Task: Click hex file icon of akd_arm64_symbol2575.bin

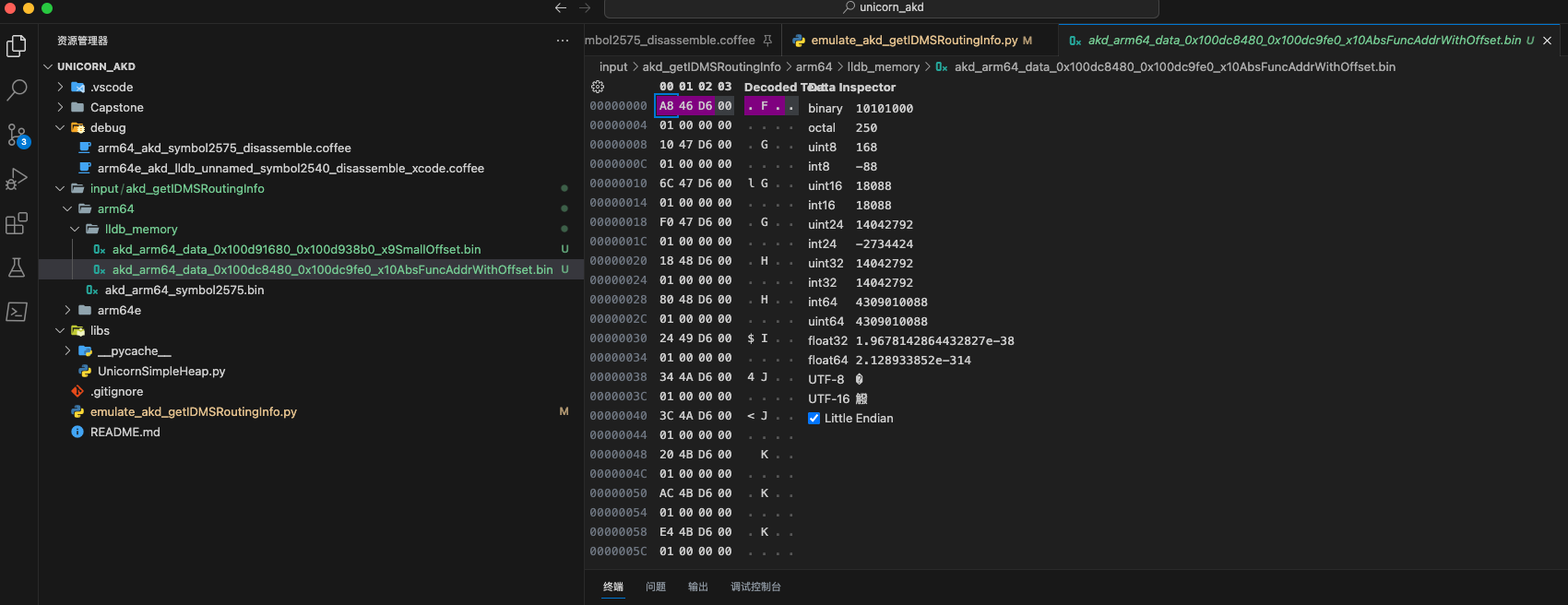Action: point(92,290)
